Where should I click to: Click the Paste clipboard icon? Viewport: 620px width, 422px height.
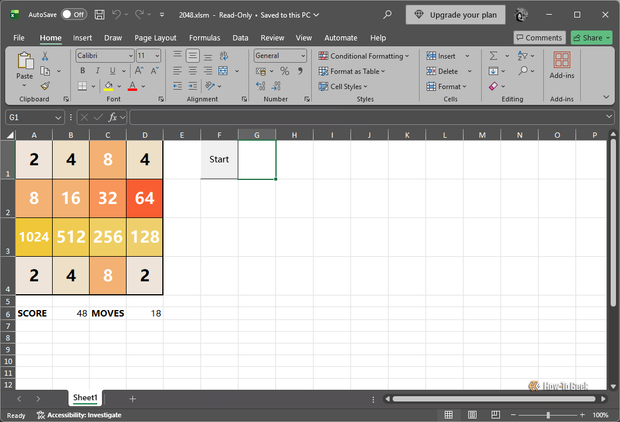25,61
